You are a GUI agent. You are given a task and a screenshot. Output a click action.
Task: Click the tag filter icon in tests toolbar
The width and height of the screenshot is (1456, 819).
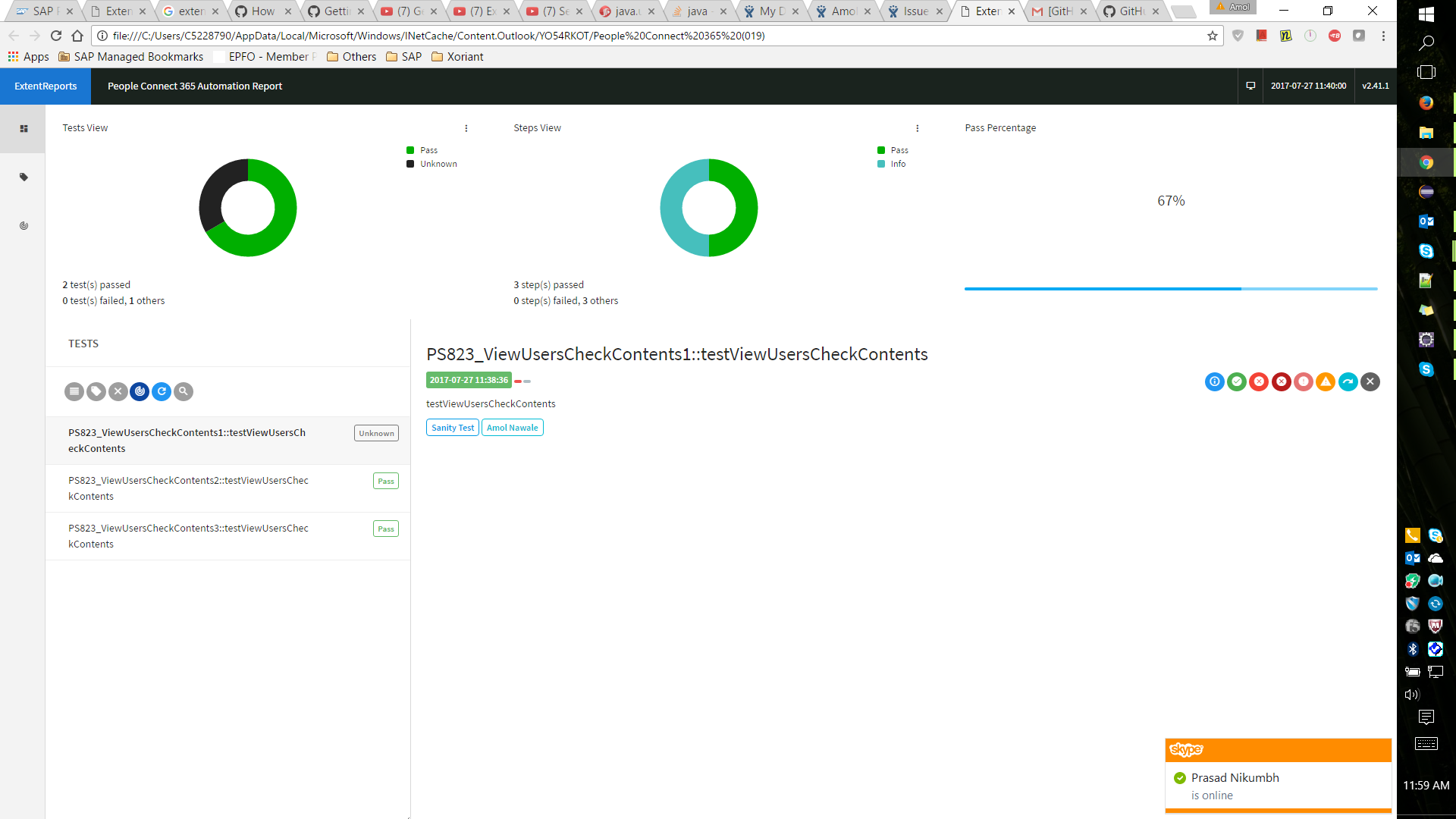pyautogui.click(x=96, y=391)
